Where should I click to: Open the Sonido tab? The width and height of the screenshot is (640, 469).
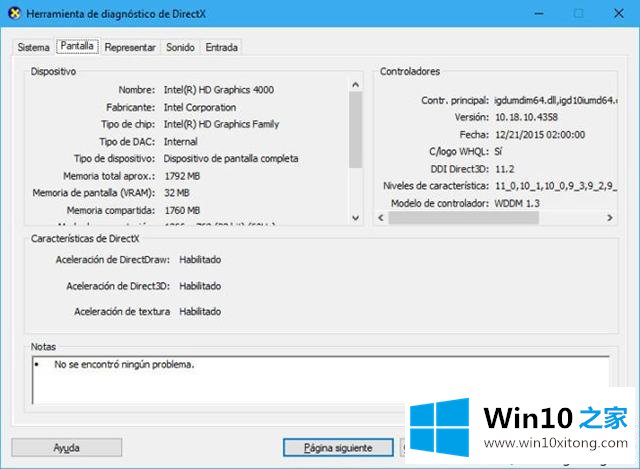180,47
